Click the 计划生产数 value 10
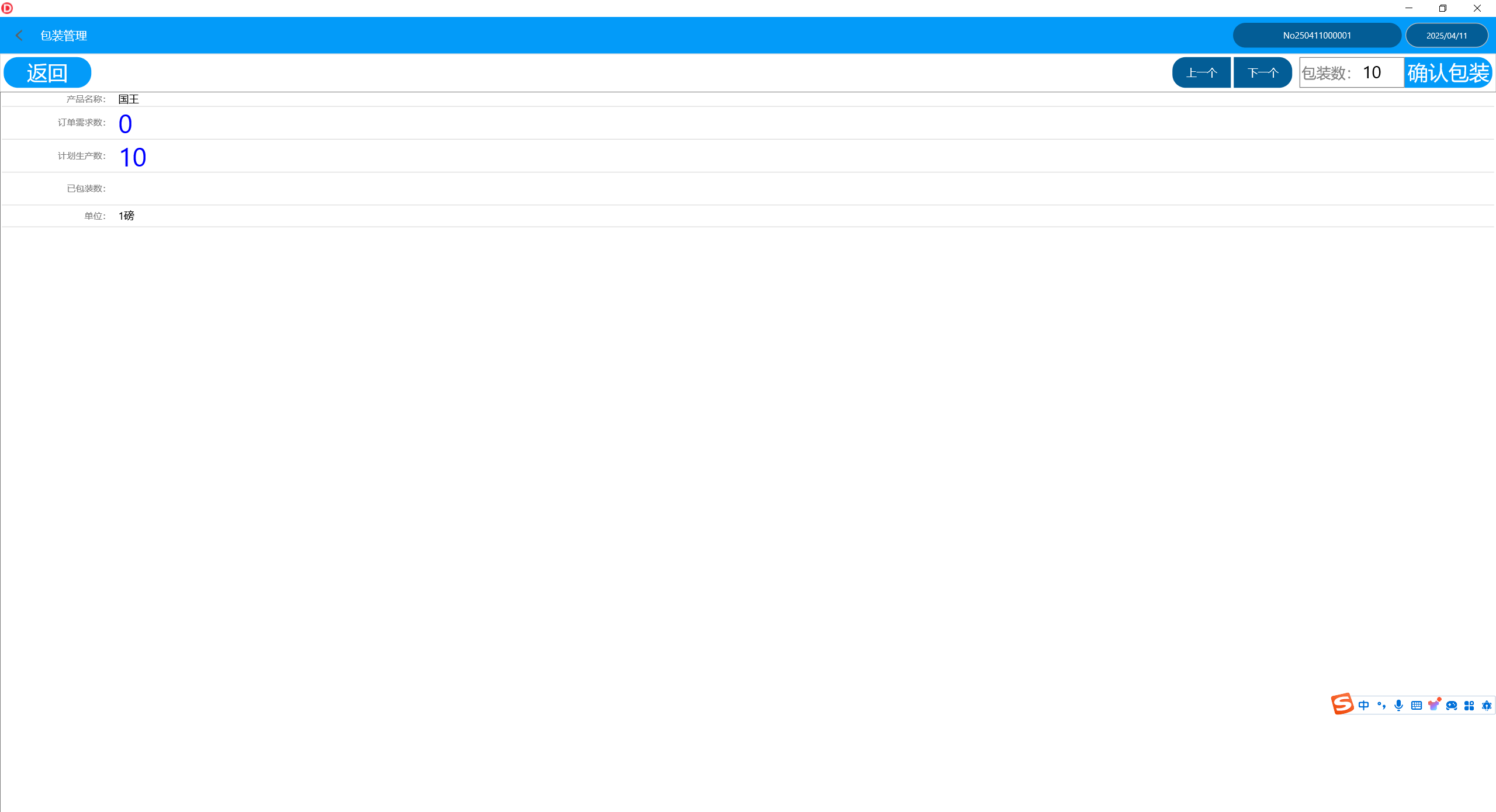Screen dimensions: 1496x812 click(133, 157)
